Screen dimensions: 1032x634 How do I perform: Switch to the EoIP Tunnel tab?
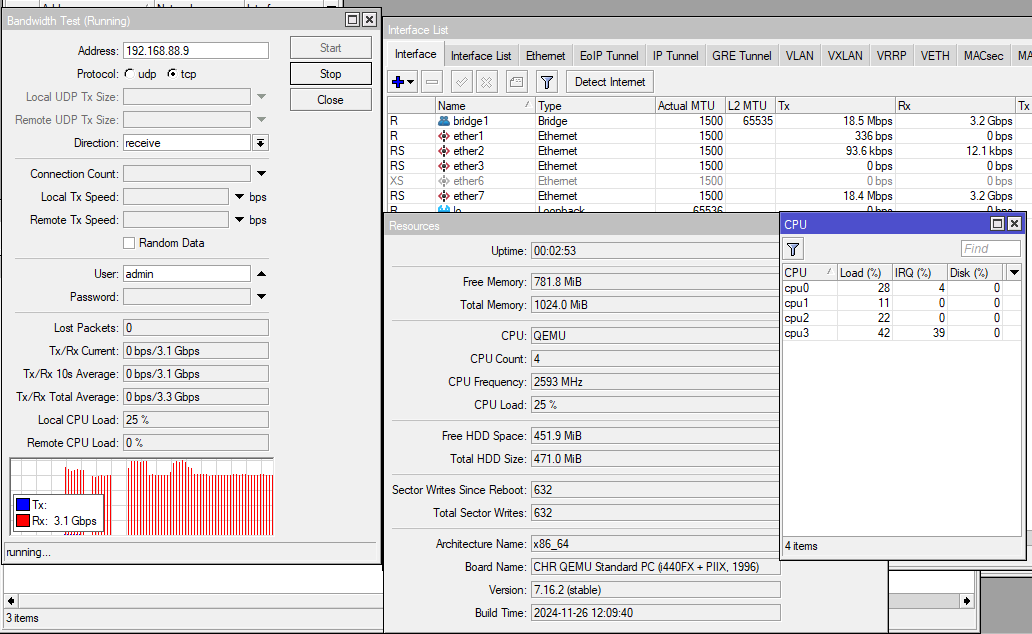click(x=609, y=56)
